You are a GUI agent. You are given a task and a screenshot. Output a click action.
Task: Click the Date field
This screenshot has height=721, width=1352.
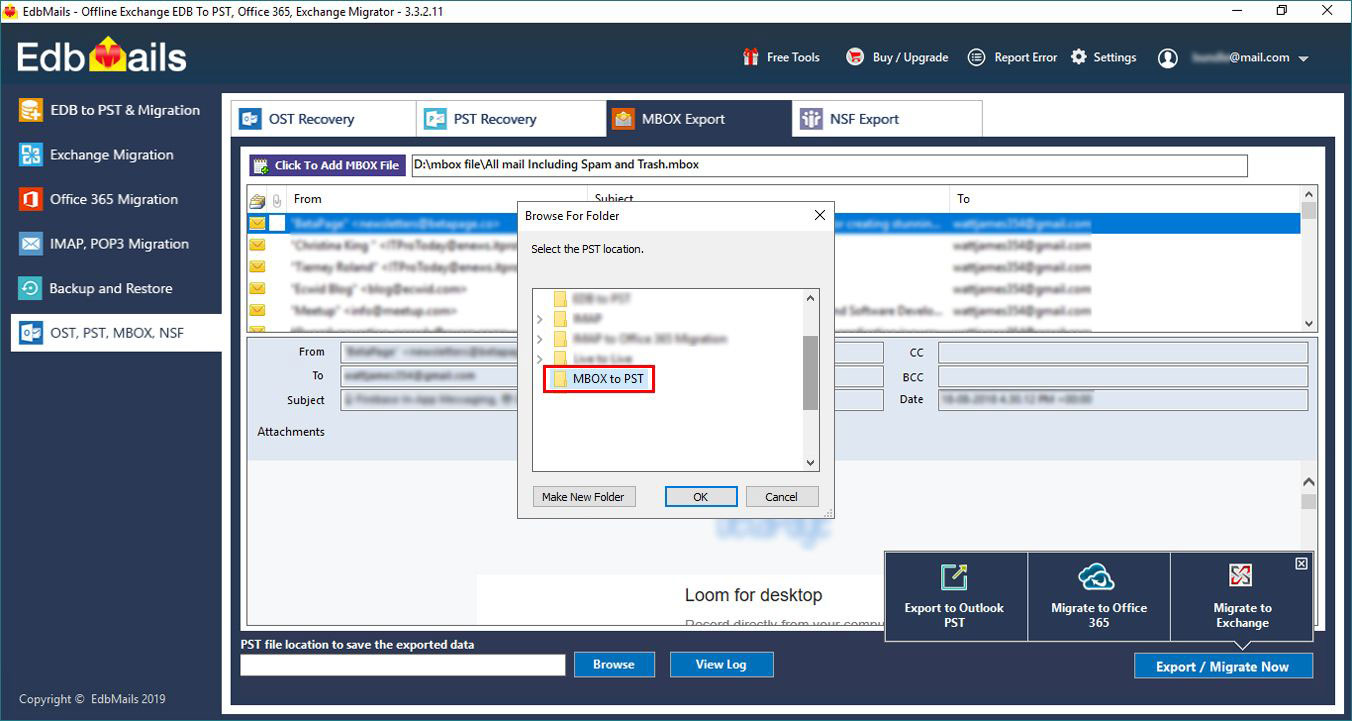coord(1123,400)
